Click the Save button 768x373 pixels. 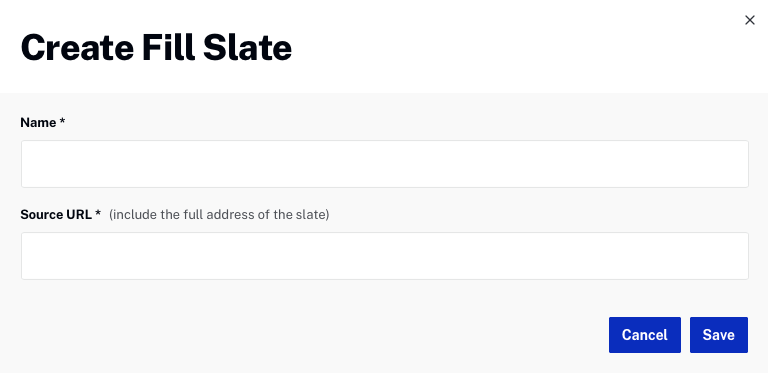coord(719,335)
